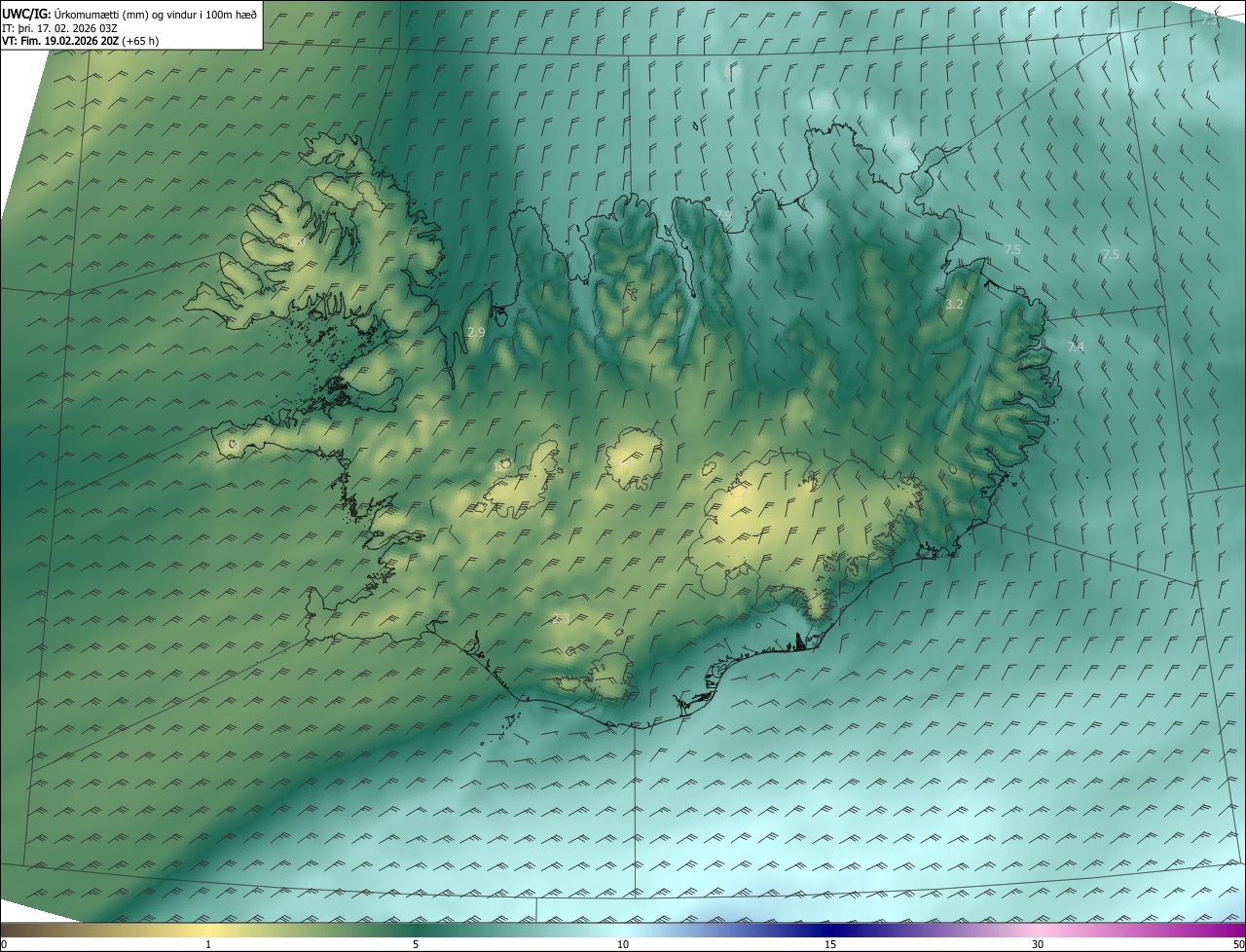Click the color scale tick labeled 0

[4, 944]
